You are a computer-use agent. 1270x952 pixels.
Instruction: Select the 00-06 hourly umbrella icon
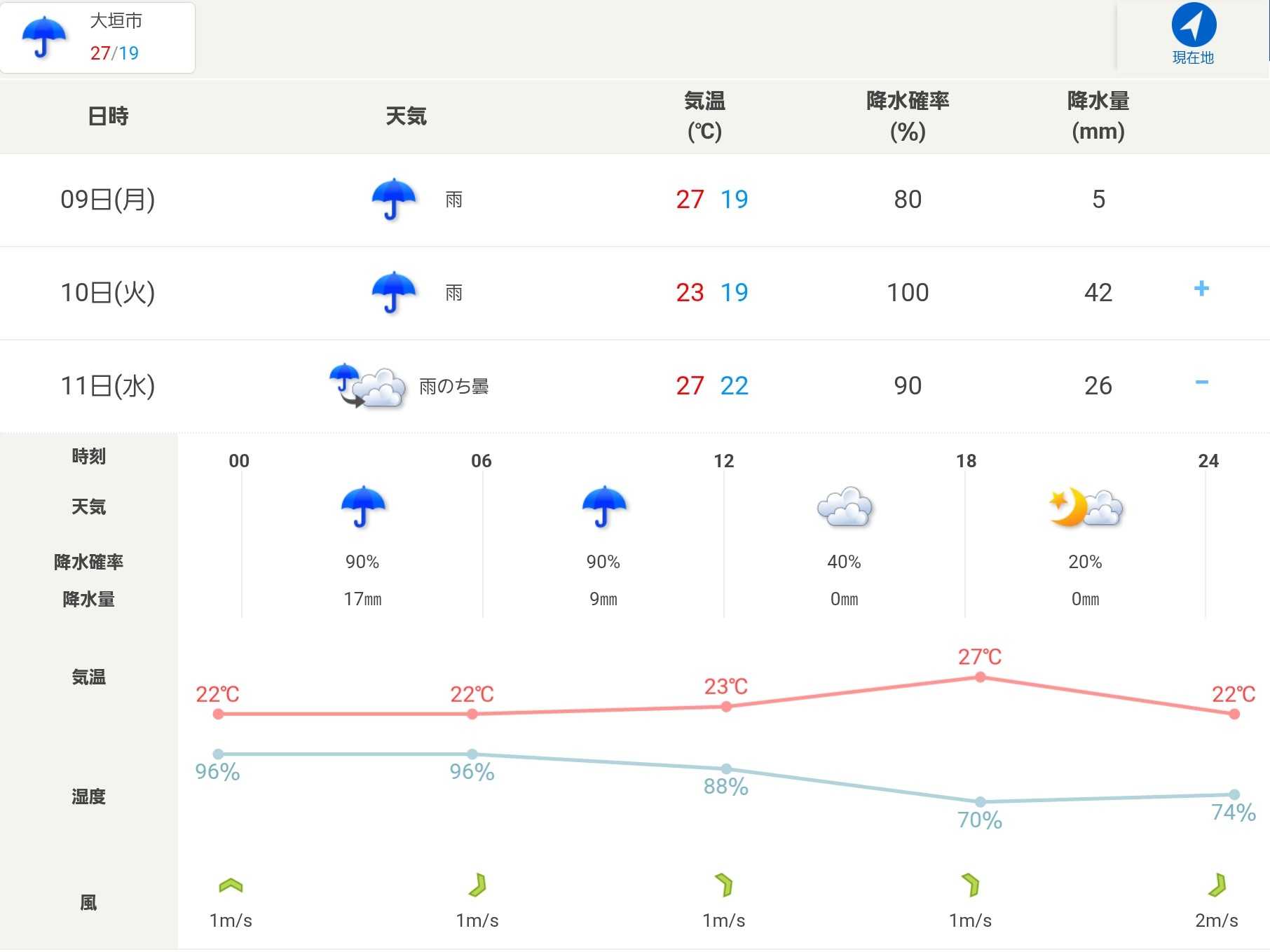(362, 507)
